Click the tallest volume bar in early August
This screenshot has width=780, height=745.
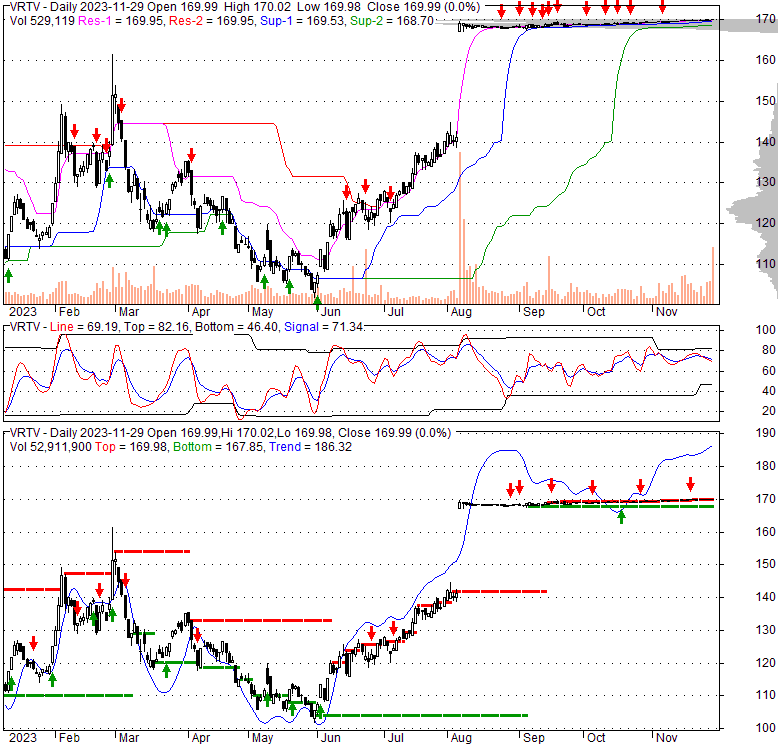coord(460,228)
